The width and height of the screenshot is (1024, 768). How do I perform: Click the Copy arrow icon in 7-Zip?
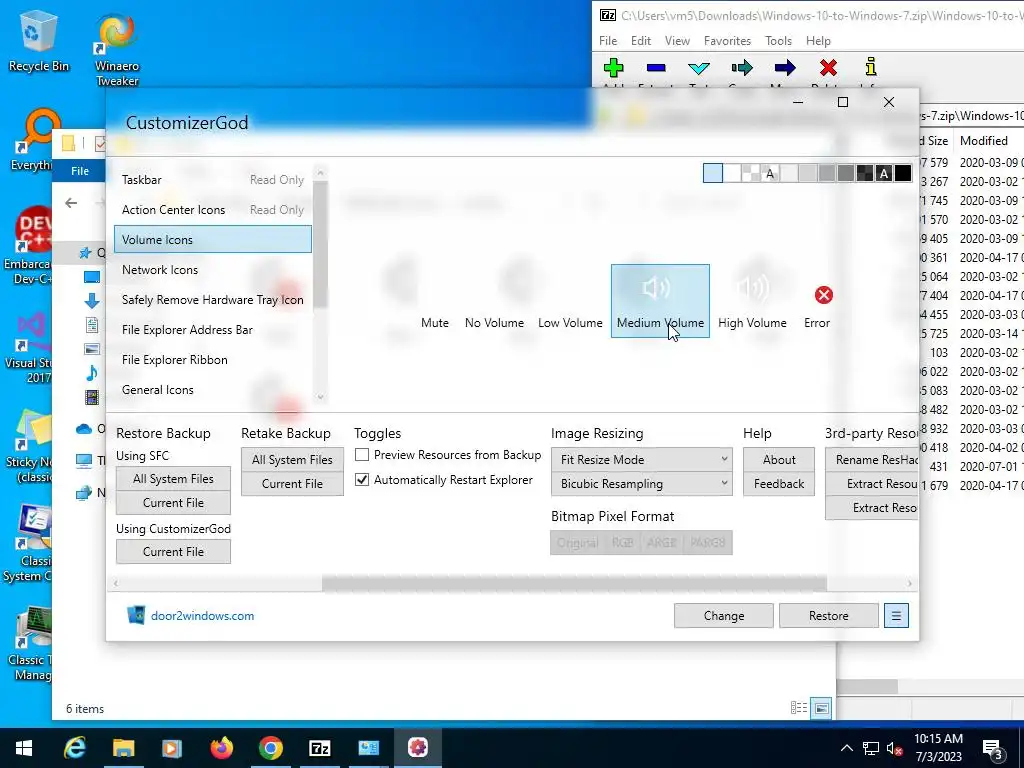(x=742, y=67)
